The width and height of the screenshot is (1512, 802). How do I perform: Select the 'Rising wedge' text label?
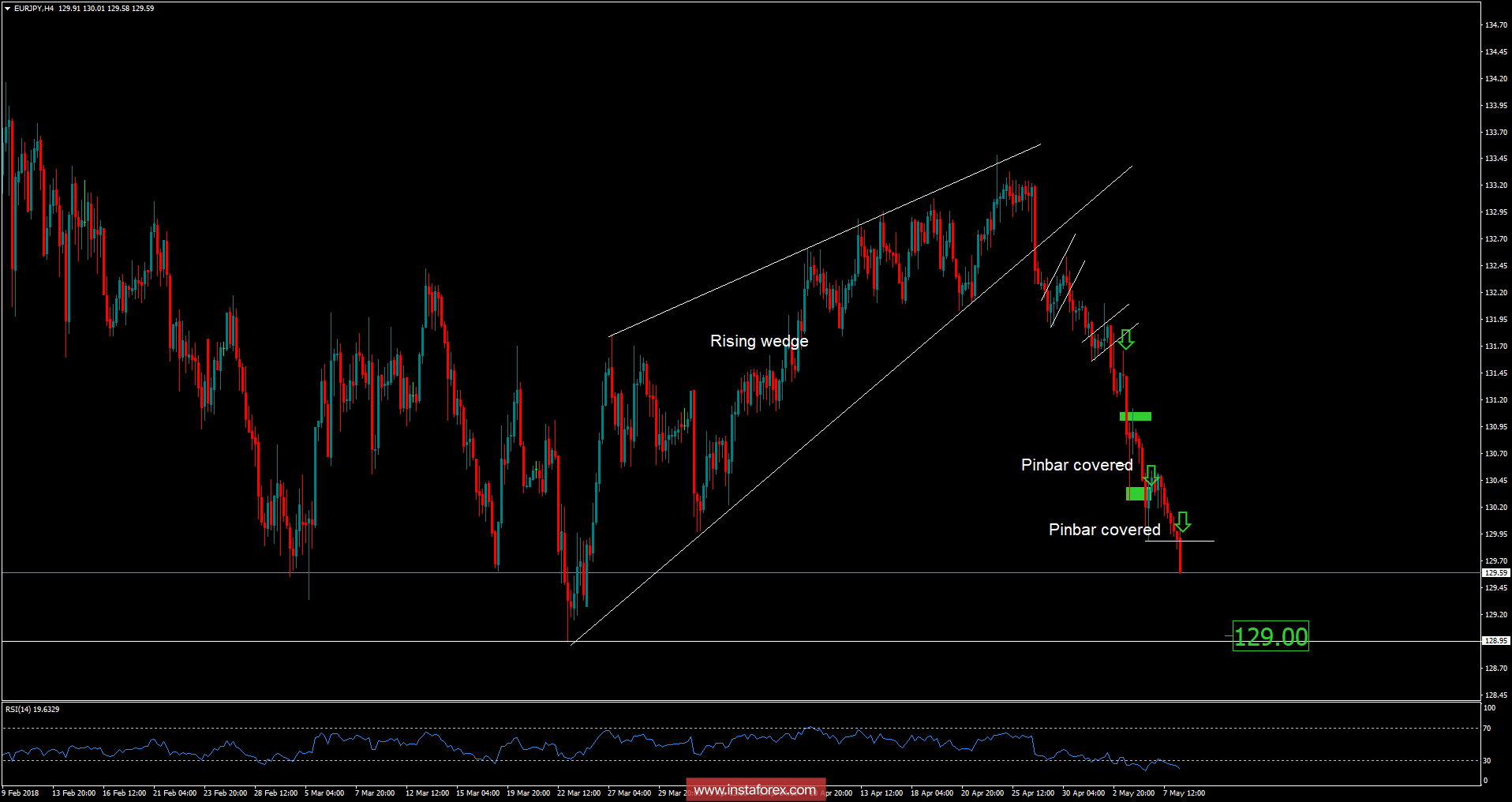pyautogui.click(x=759, y=341)
